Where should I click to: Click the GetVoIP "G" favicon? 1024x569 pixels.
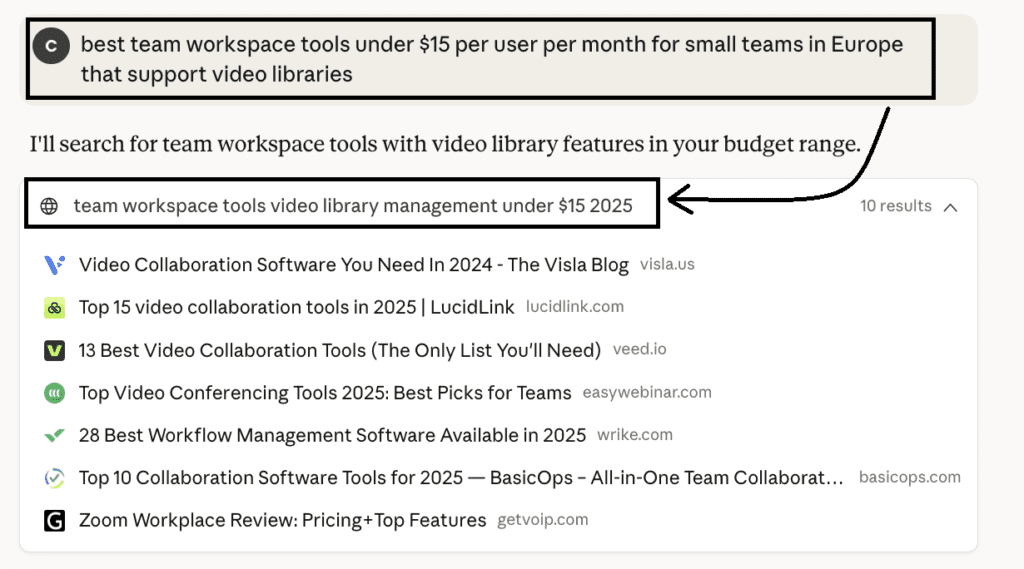[55, 521]
